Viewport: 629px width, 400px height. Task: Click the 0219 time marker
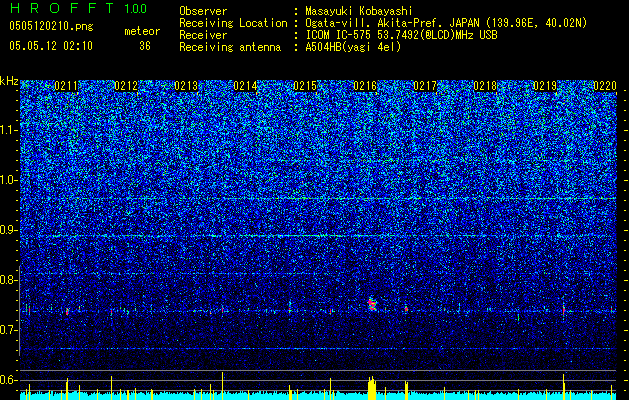[x=545, y=86]
